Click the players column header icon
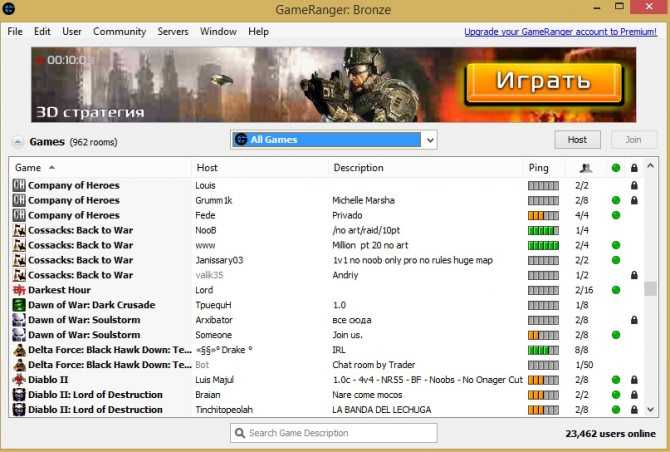The height and width of the screenshot is (452, 670). pyautogui.click(x=586, y=168)
